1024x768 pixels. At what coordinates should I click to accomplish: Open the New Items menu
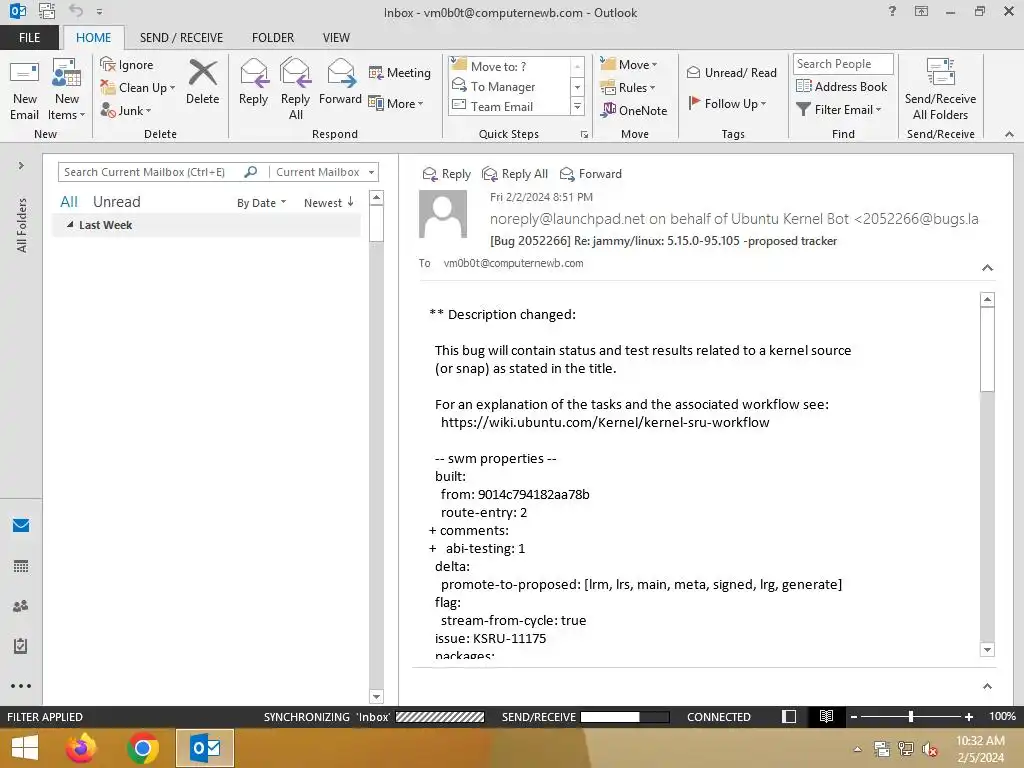point(67,90)
